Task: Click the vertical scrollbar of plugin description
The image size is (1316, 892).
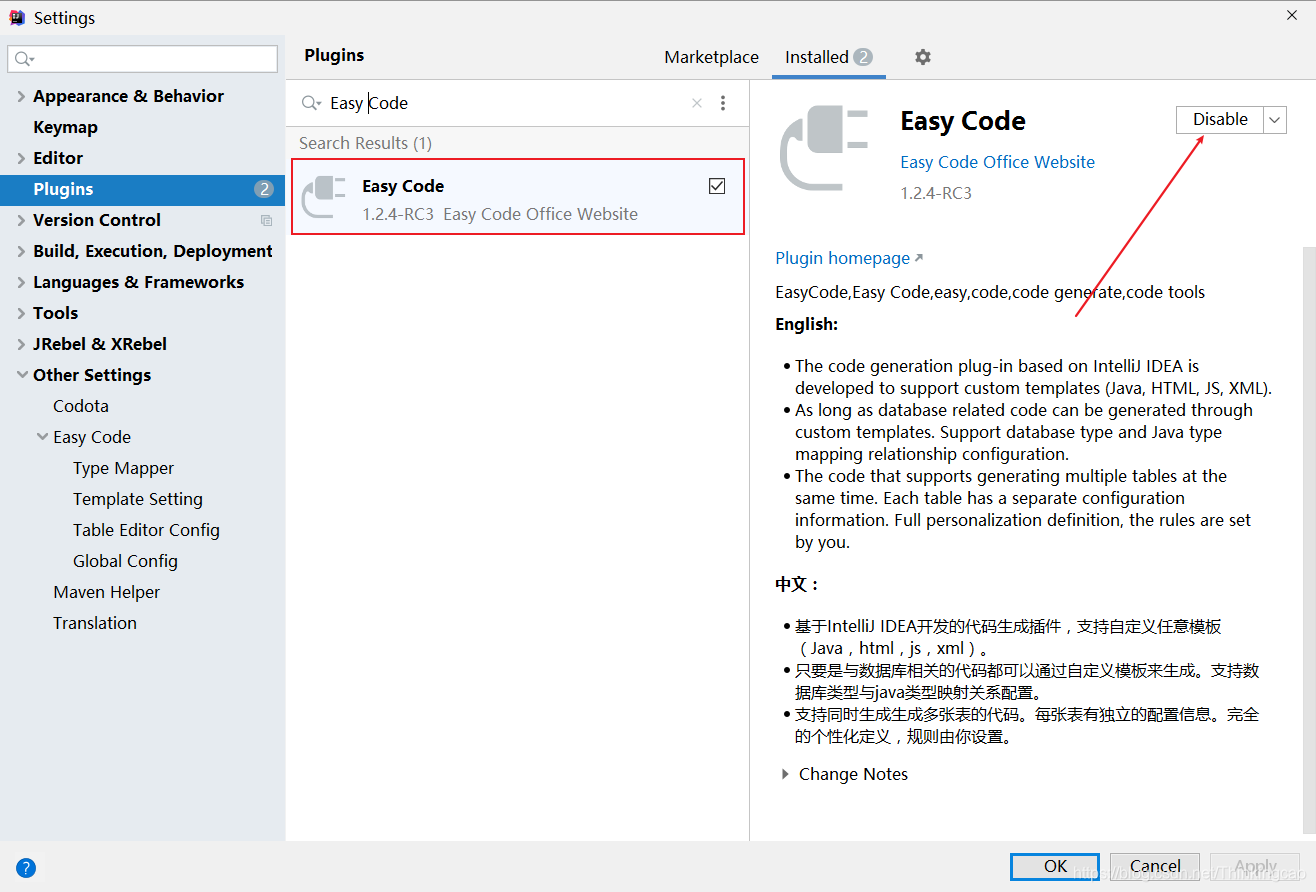Action: click(1309, 540)
